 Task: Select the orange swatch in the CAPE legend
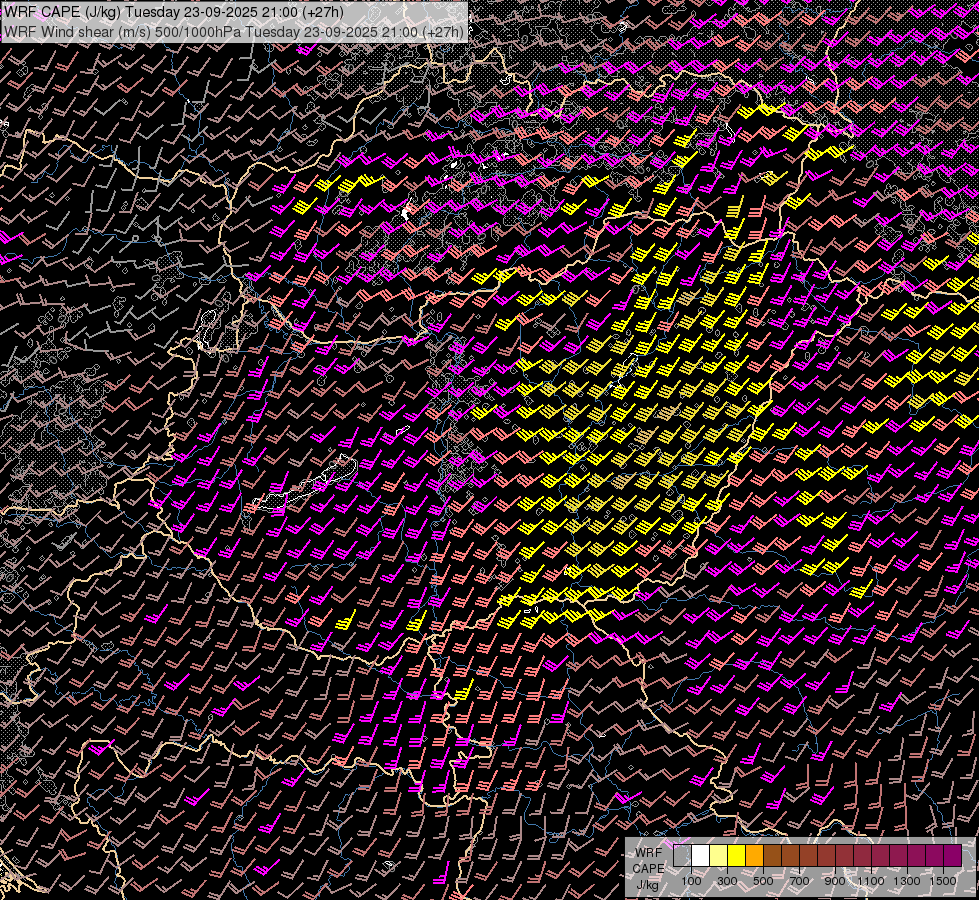click(754, 856)
